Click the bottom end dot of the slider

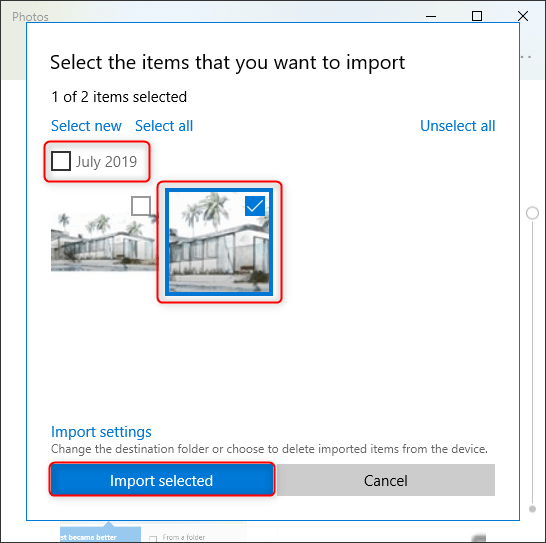click(x=532, y=509)
